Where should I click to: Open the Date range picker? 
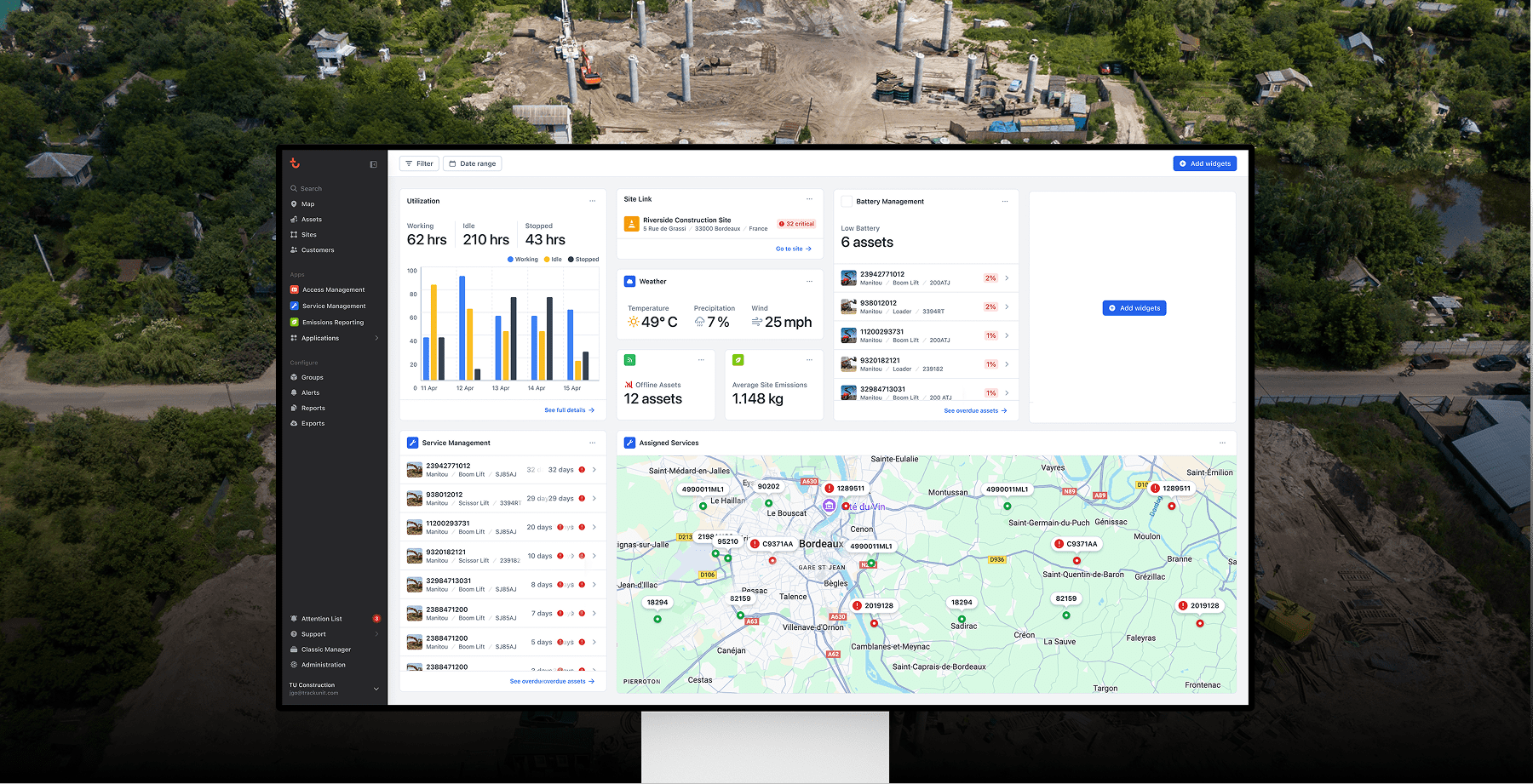point(473,163)
